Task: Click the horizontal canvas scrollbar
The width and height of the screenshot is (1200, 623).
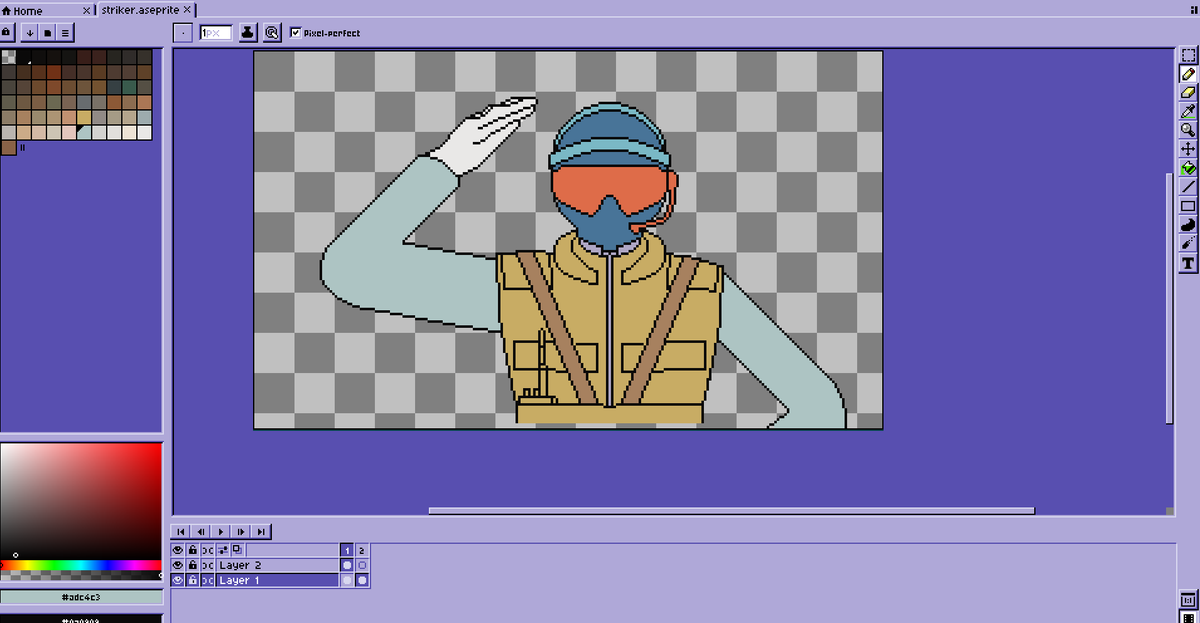Action: coord(732,511)
